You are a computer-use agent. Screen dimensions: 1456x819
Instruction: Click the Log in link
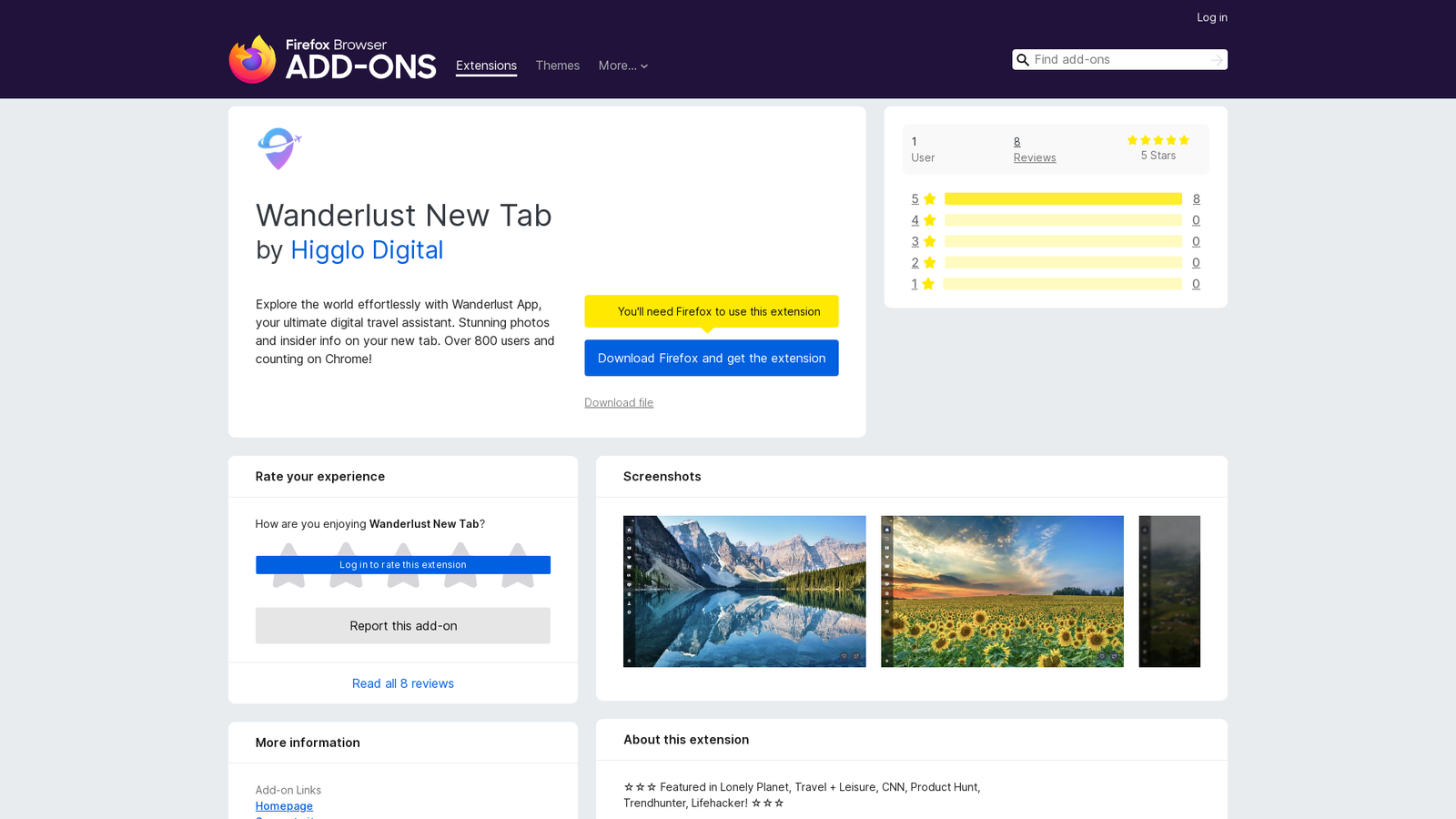pyautogui.click(x=1212, y=17)
